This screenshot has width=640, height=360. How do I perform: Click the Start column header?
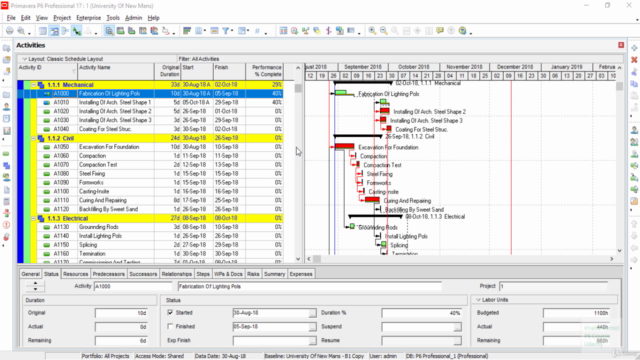[197, 71]
